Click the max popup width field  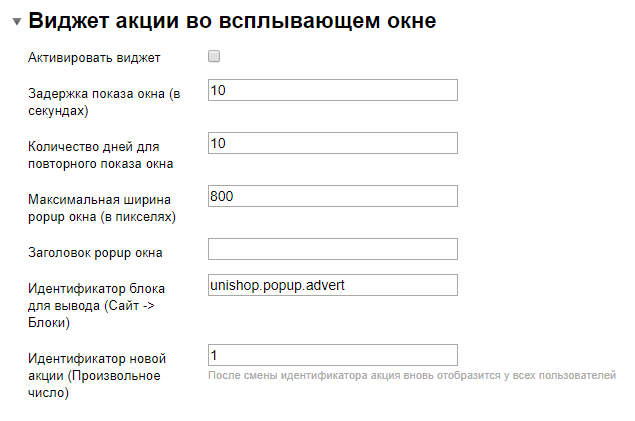(332, 197)
